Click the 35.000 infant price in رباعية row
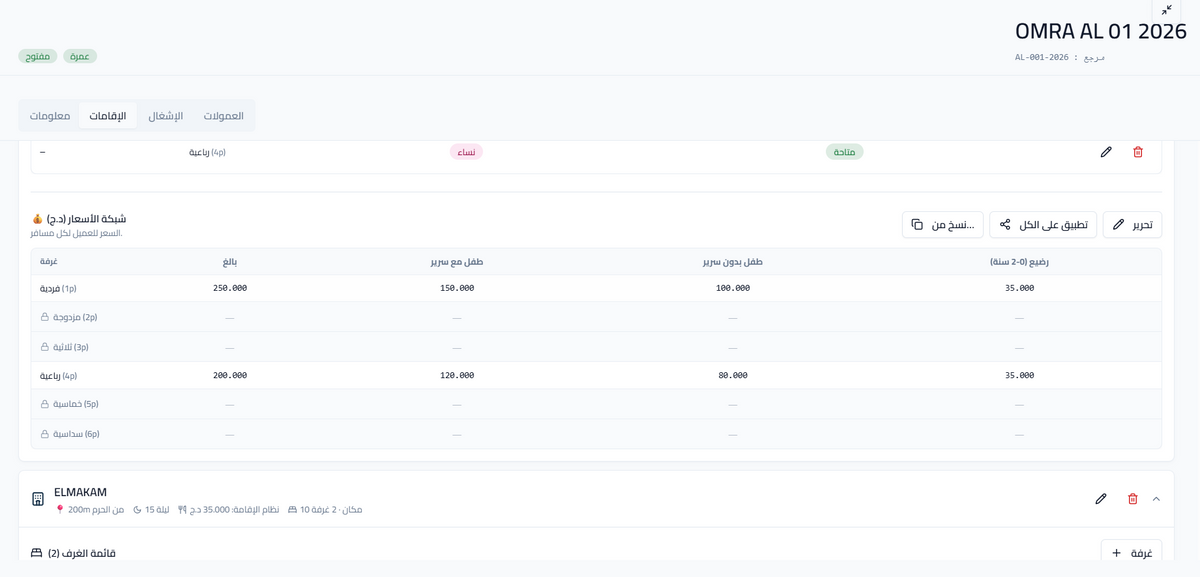The height and width of the screenshot is (577, 1200). pos(1019,375)
